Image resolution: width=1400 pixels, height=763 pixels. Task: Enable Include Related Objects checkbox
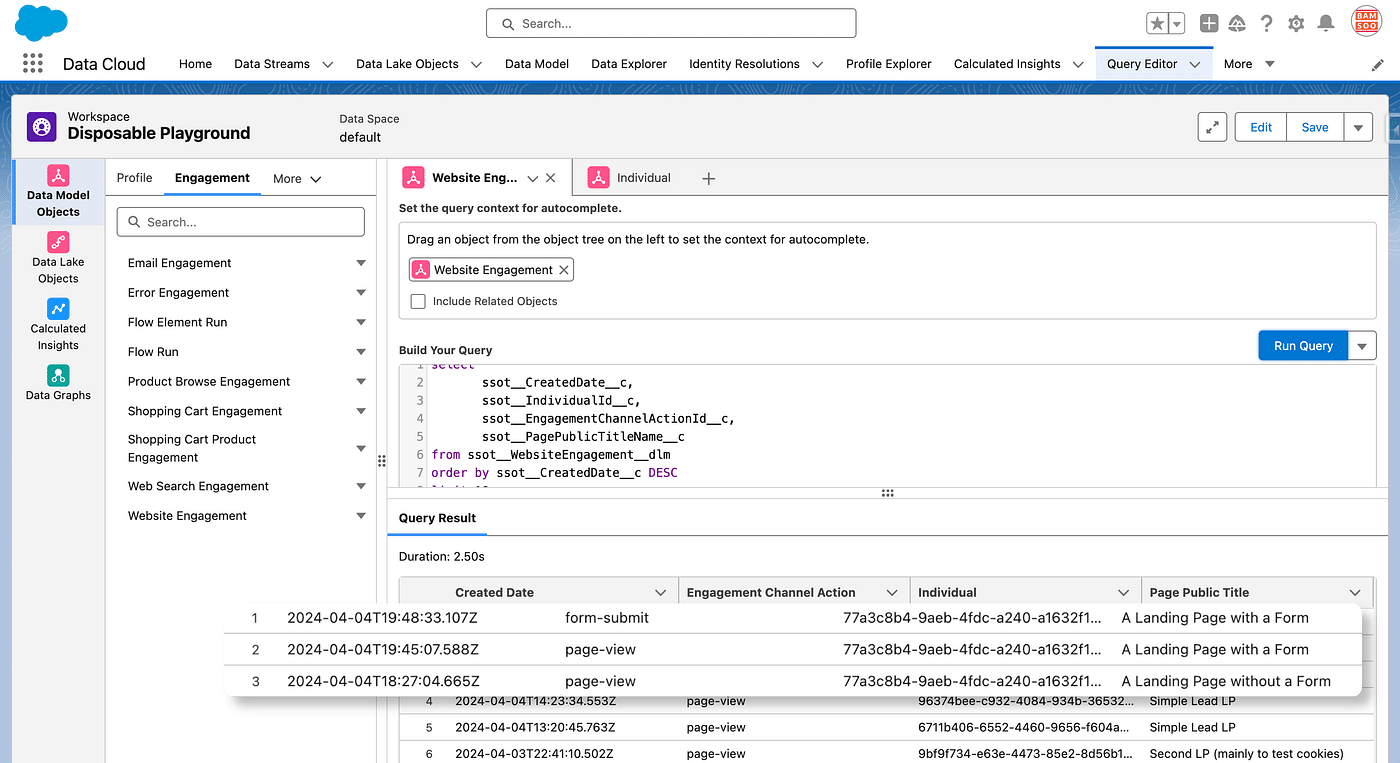click(x=418, y=301)
